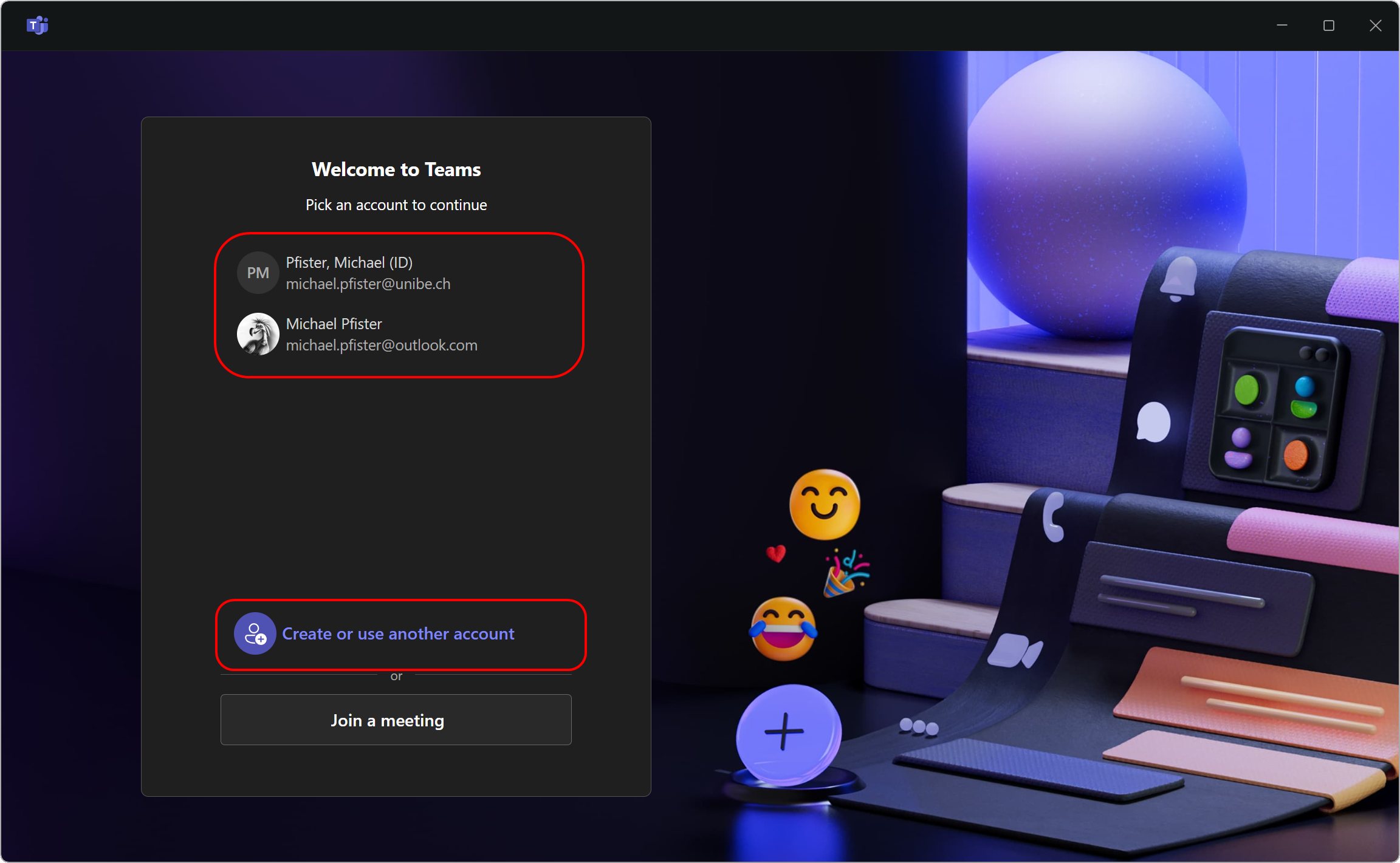Screen dimensions: 1400x863
Task: Click the add-person icon beside Create account
Action: 255,633
